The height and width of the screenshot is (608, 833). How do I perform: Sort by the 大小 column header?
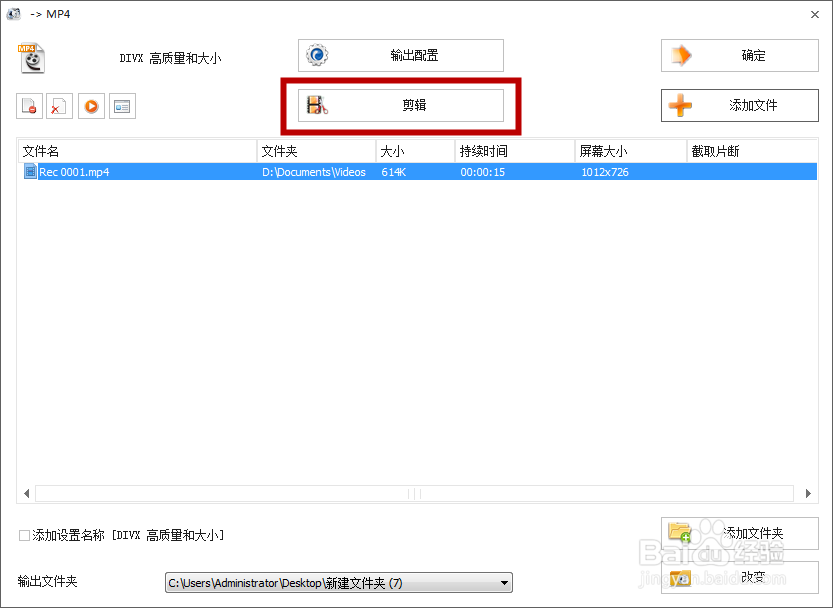coord(415,151)
